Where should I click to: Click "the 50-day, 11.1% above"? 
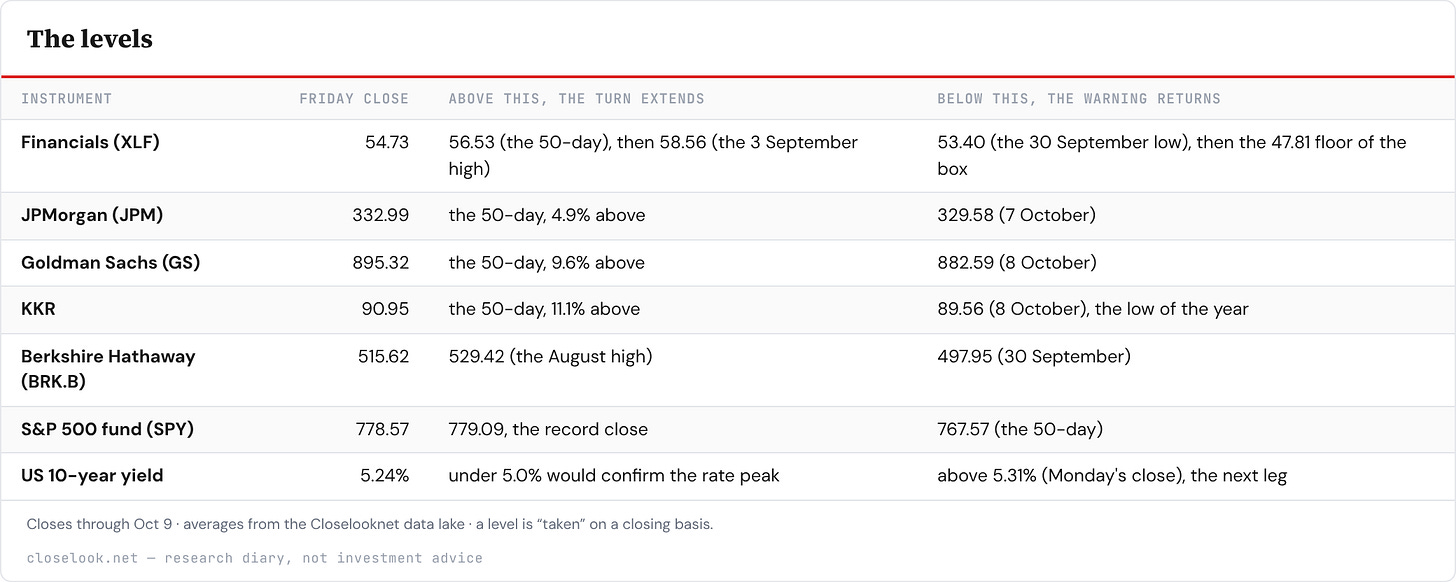coord(544,309)
